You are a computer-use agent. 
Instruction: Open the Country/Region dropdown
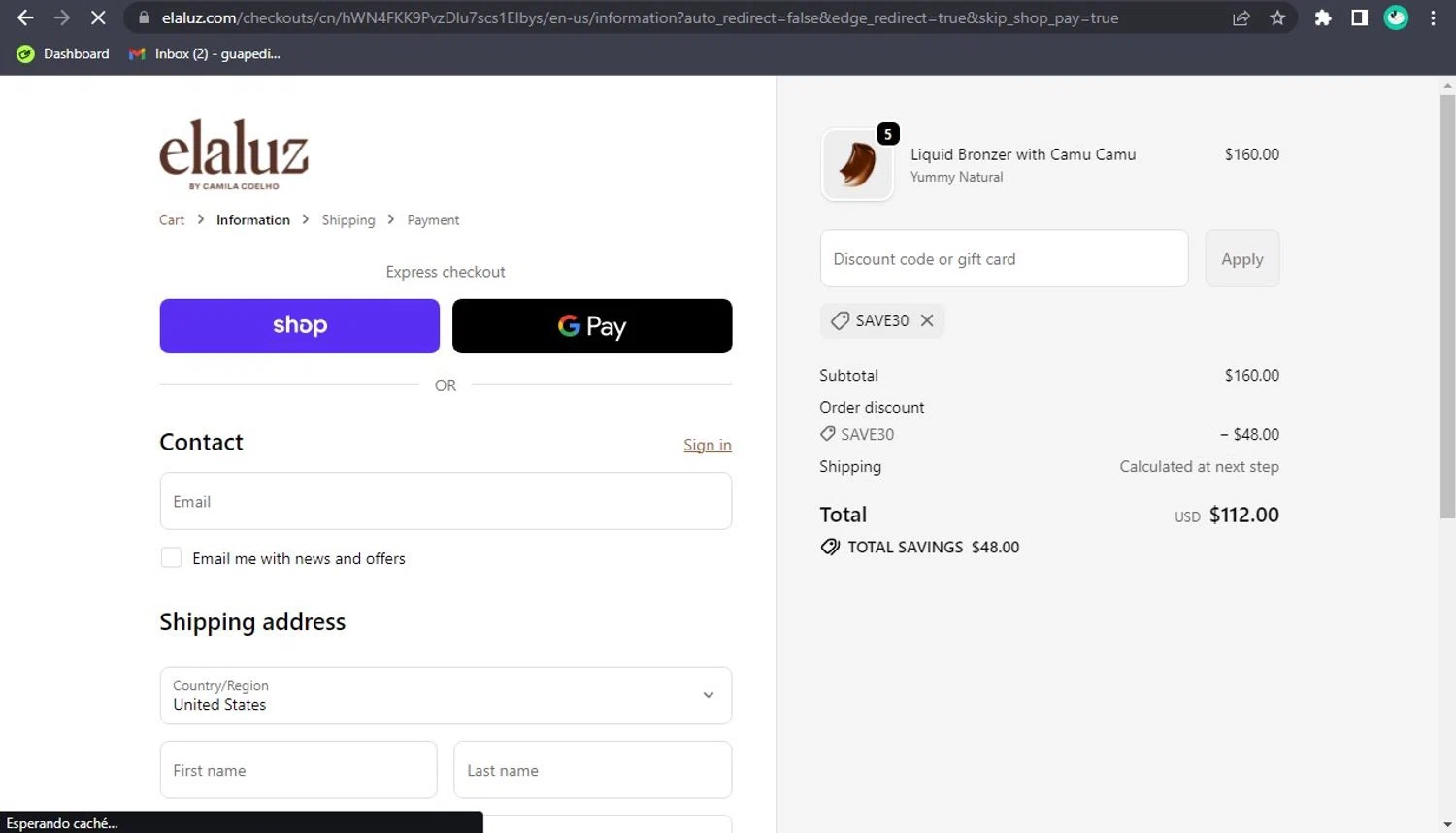(446, 695)
